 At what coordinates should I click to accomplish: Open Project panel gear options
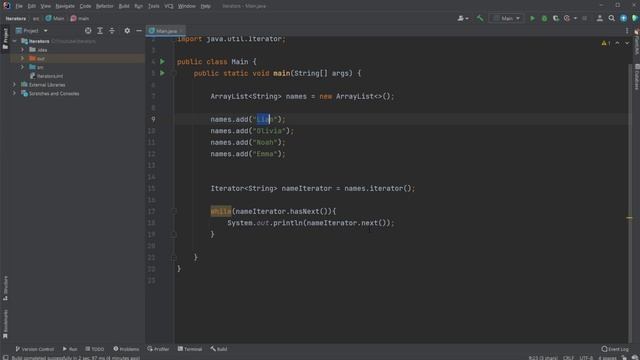pyautogui.click(x=127, y=31)
